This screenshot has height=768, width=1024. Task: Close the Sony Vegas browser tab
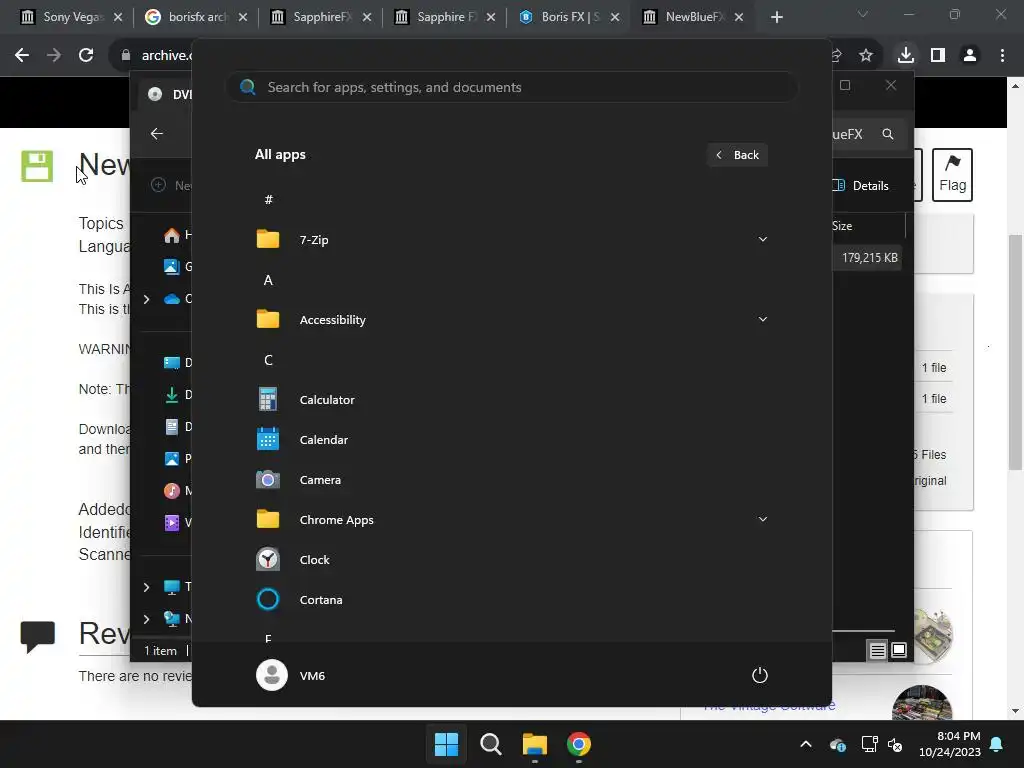[x=118, y=17]
